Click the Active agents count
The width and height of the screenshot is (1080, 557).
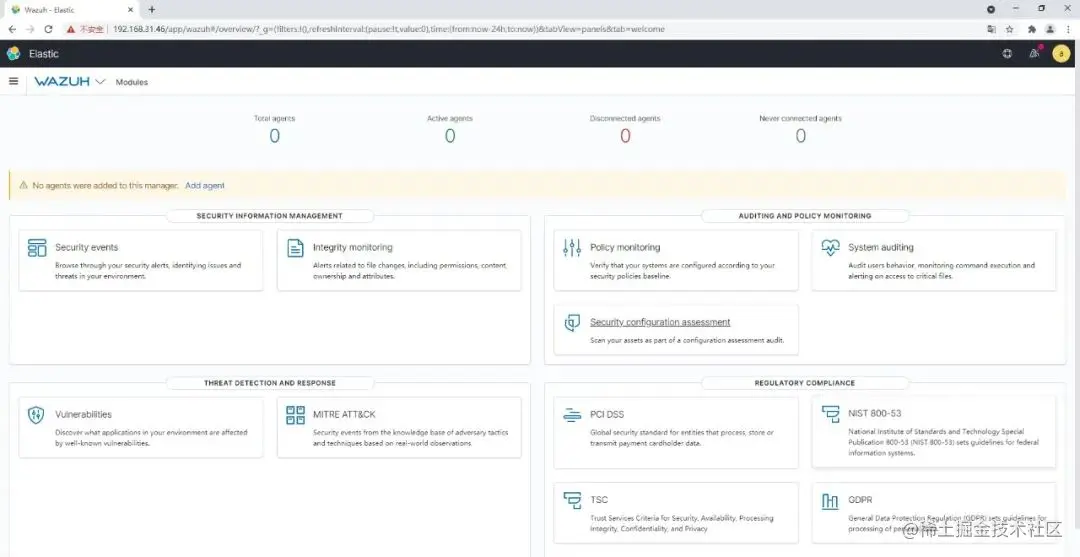[x=450, y=136]
